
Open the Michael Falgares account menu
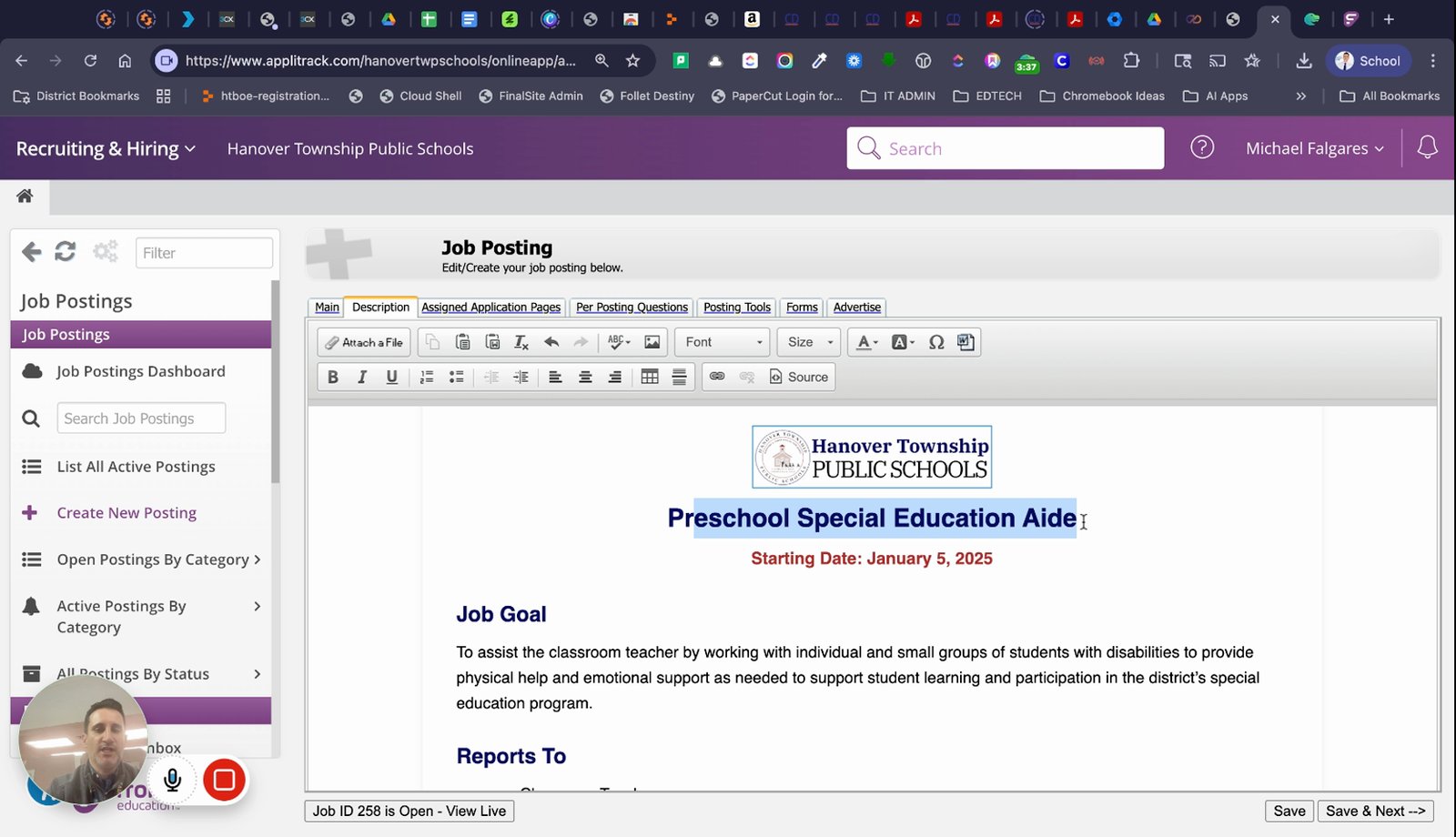click(x=1315, y=148)
